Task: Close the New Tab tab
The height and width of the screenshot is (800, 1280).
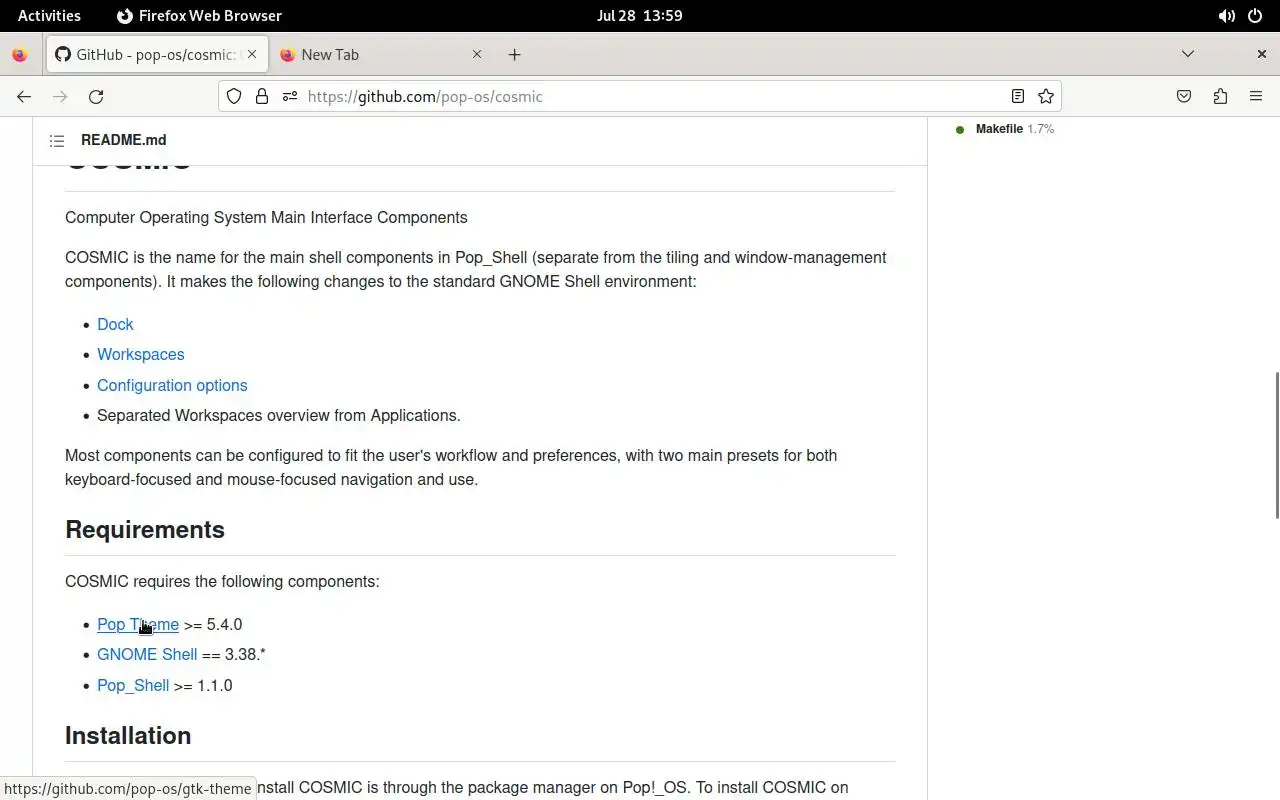Action: coord(477,55)
